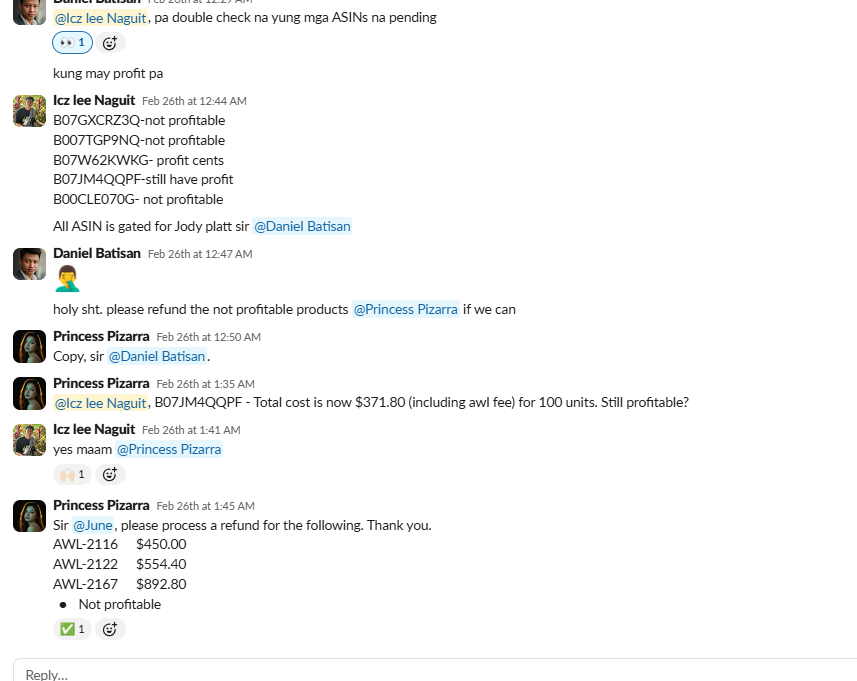Image resolution: width=857 pixels, height=681 pixels.
Task: Focus the Reply message input field
Action: click(430, 674)
